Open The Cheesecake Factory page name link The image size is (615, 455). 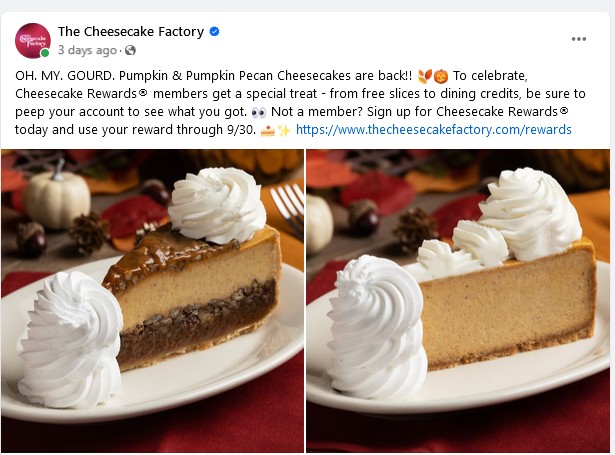tap(131, 31)
